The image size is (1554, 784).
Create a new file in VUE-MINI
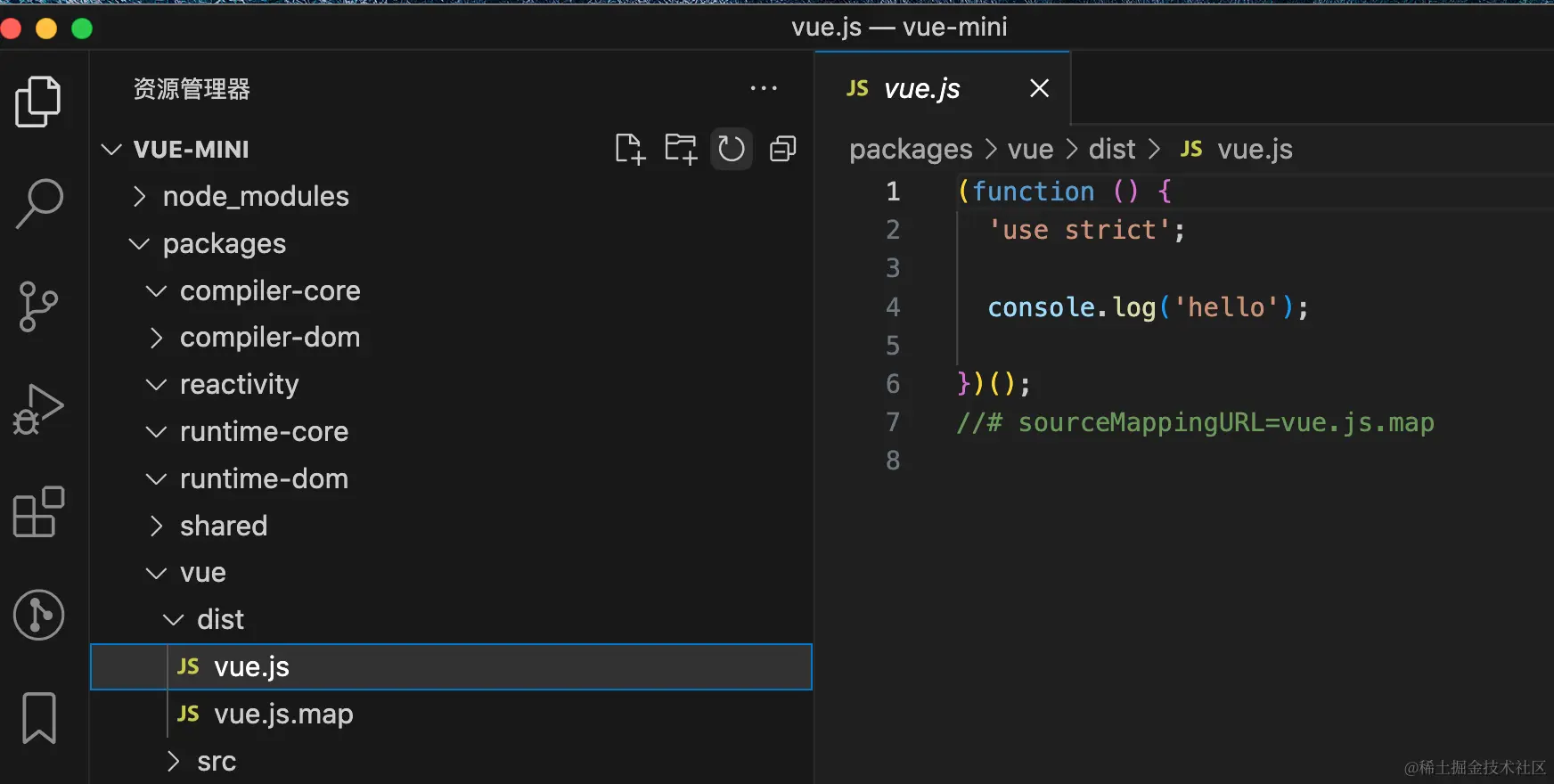[x=630, y=149]
